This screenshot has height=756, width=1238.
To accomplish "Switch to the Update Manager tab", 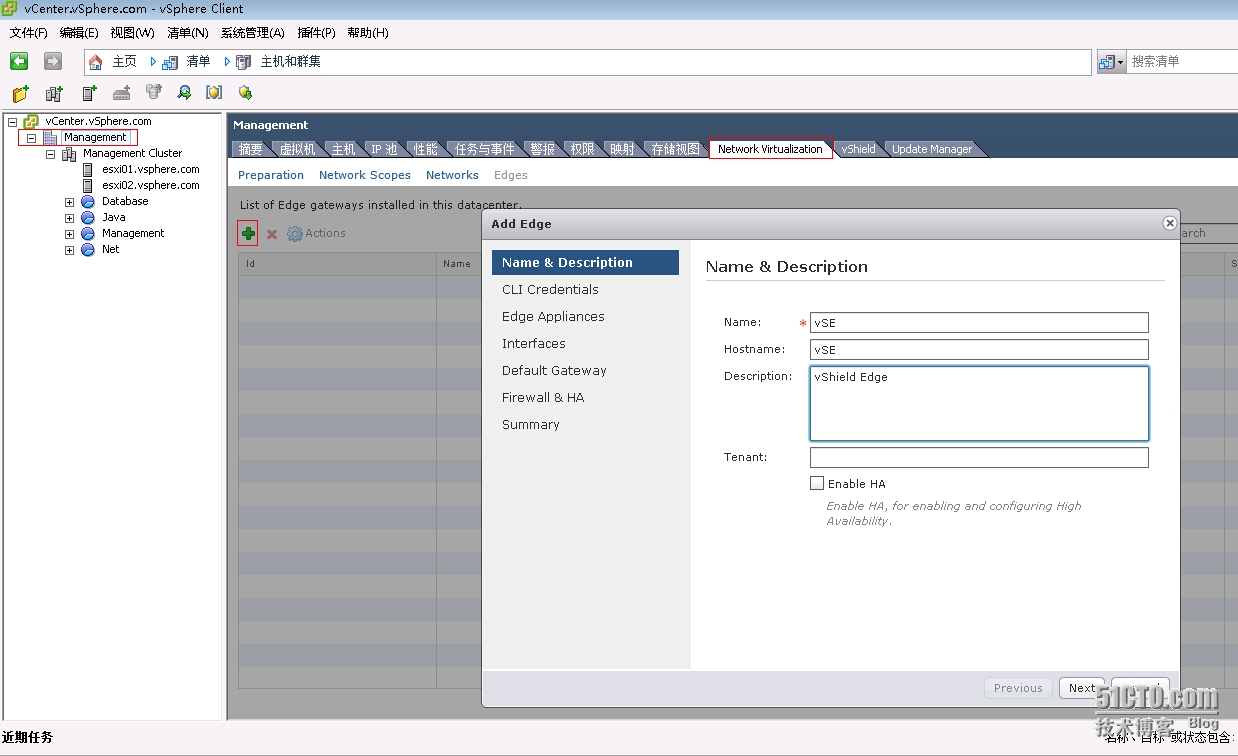I will tap(932, 149).
